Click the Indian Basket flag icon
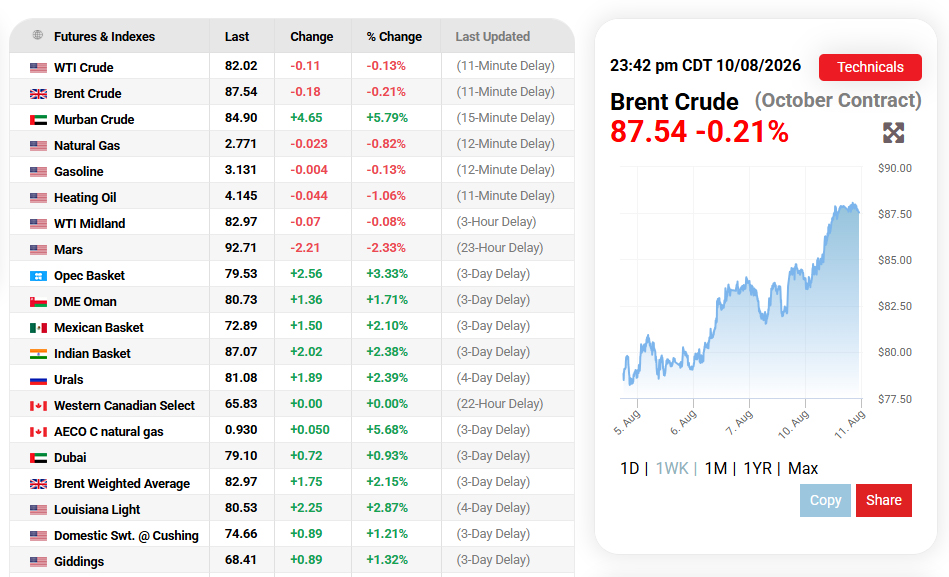Image resolution: width=949 pixels, height=577 pixels. point(38,354)
